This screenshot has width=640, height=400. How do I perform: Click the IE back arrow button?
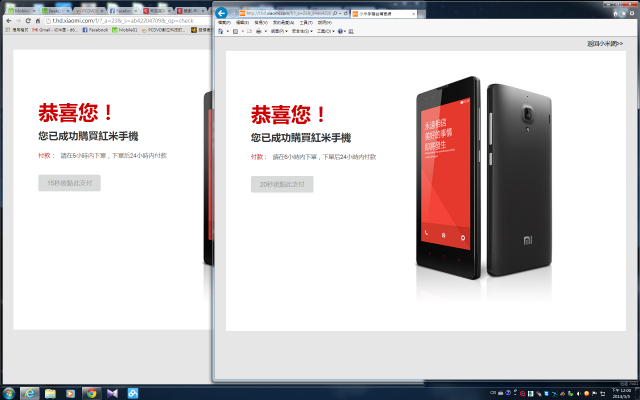[x=221, y=13]
